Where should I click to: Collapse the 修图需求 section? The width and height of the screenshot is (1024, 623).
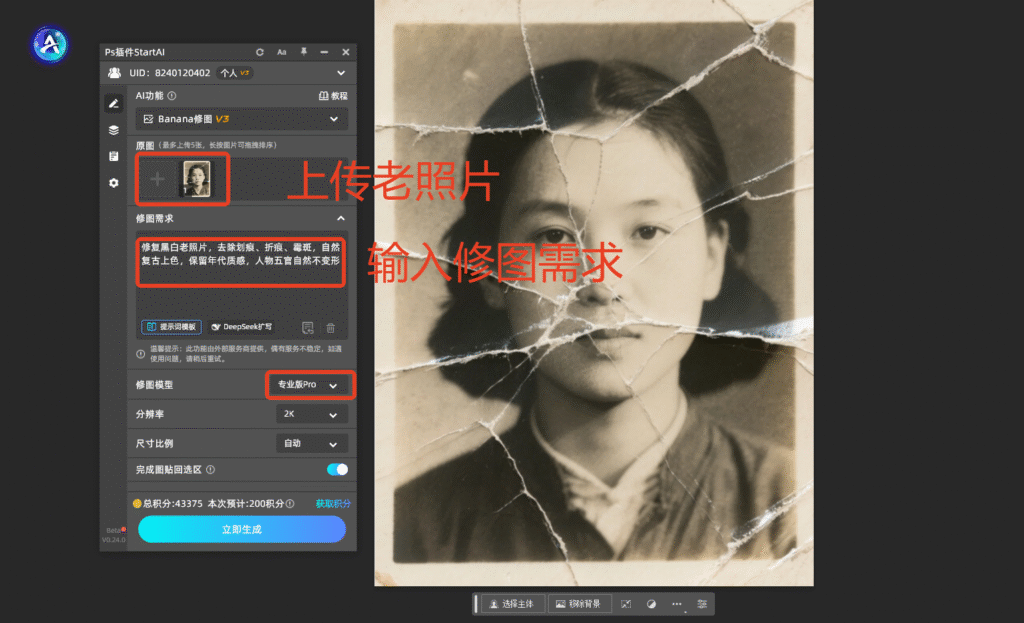[340, 218]
